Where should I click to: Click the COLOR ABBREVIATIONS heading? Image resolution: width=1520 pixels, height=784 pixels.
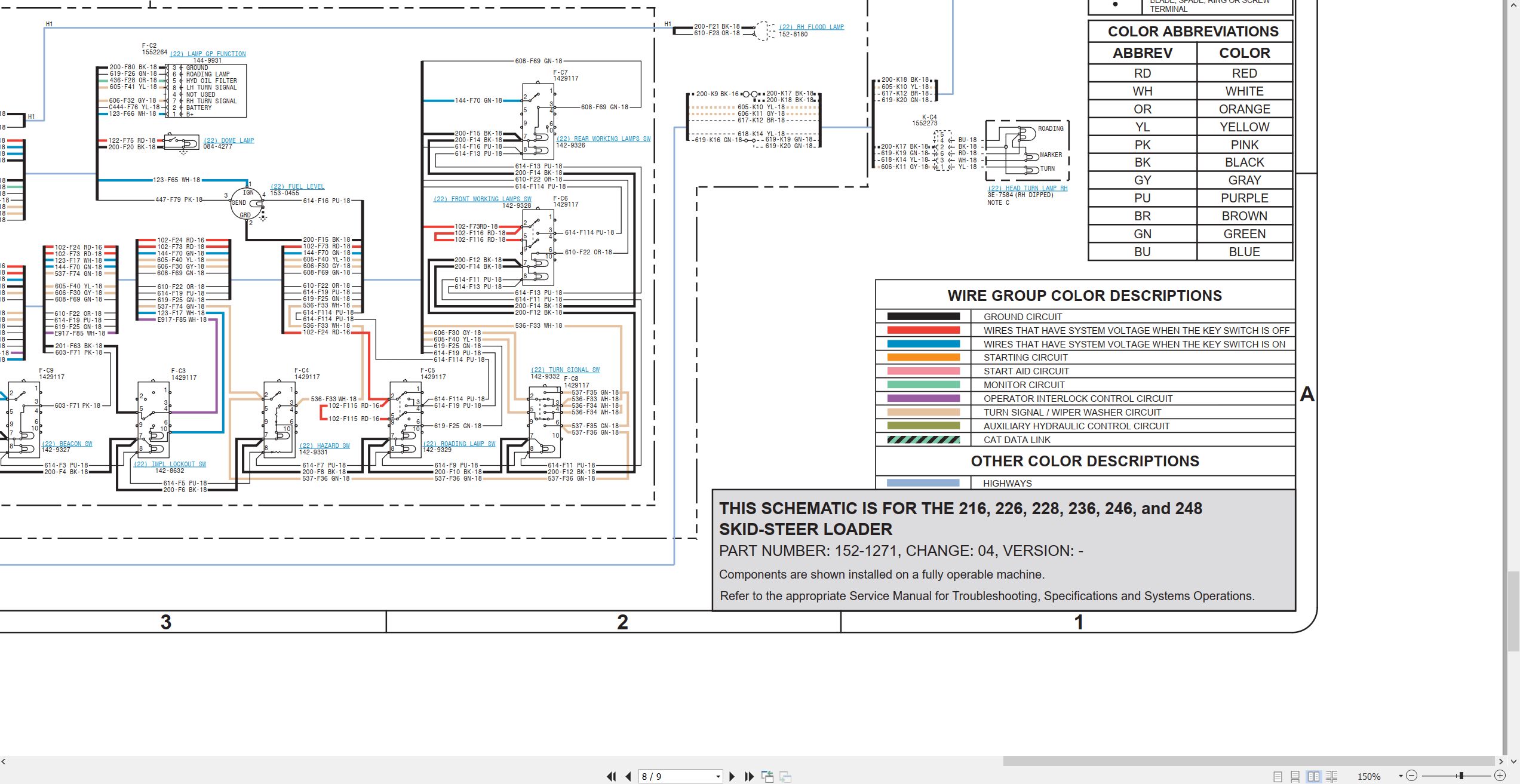pos(1193,32)
